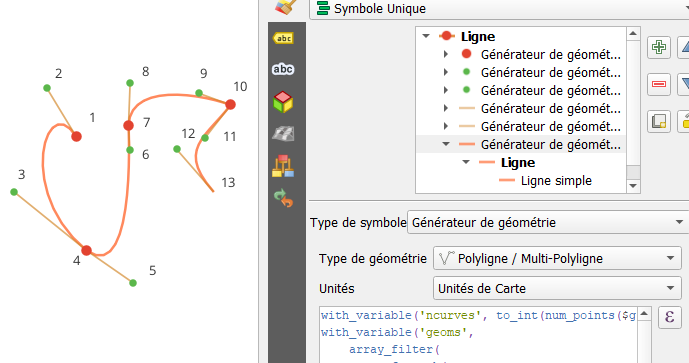Screen dimensions: 689x363
Task: Click green control point 5 on map
Action: point(133,283)
